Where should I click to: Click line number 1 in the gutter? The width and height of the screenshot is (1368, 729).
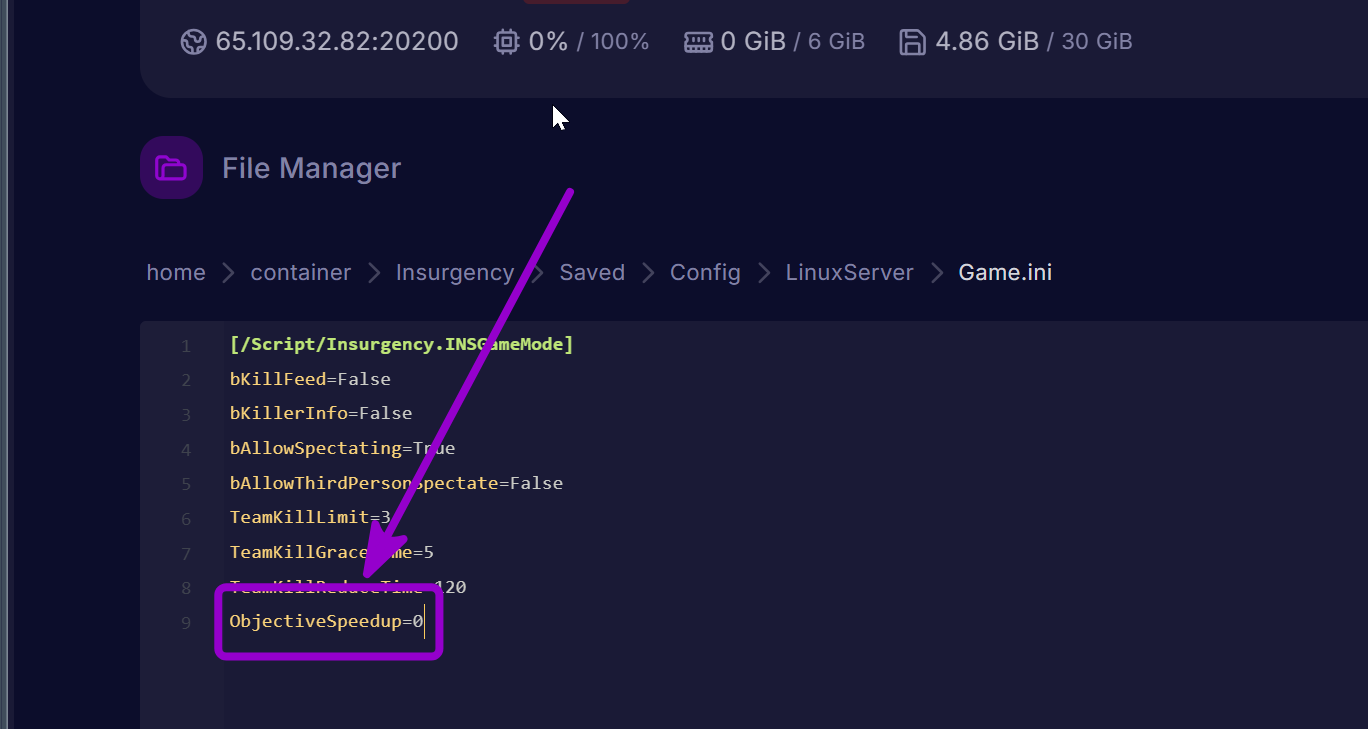(x=186, y=346)
